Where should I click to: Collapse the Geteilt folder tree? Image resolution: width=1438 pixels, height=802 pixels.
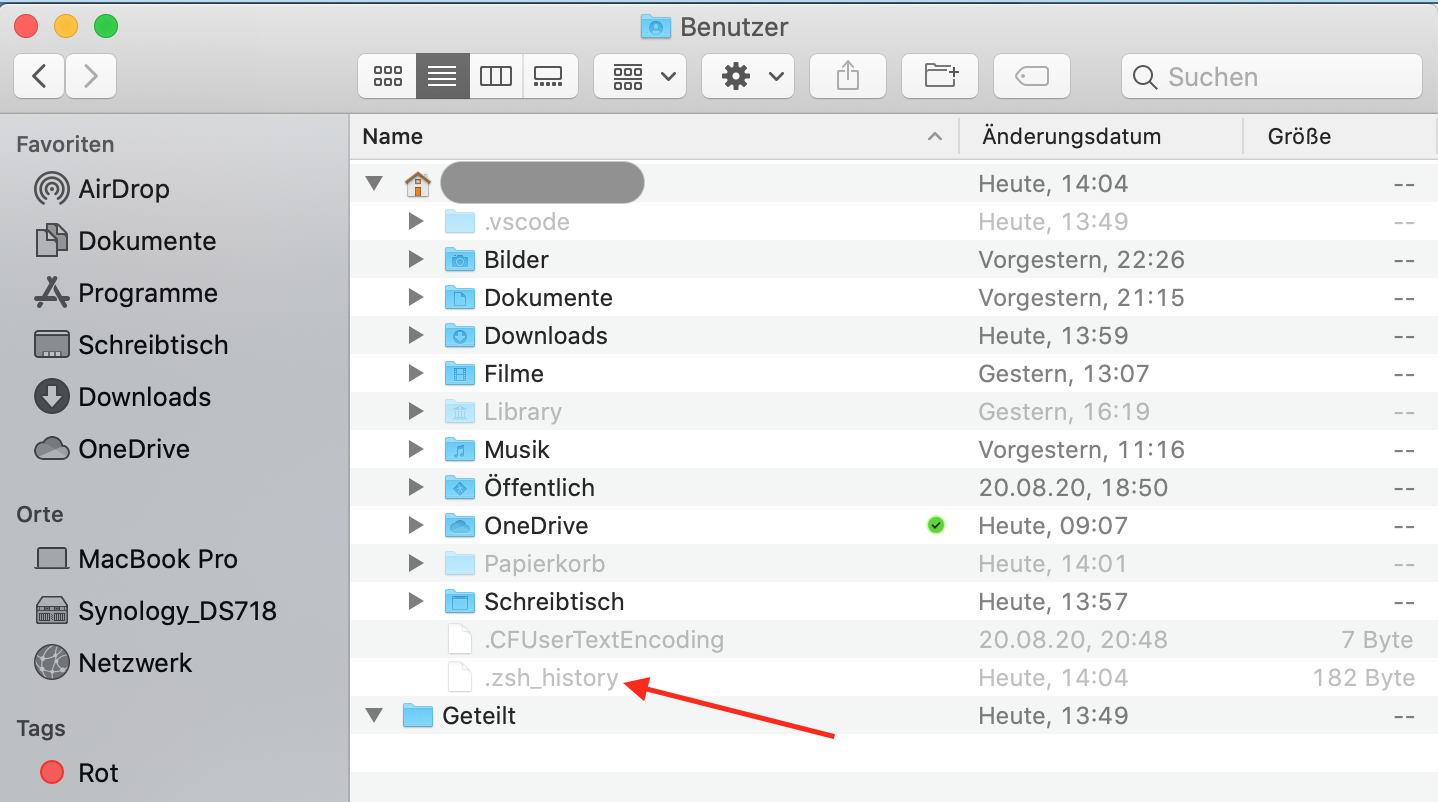374,715
